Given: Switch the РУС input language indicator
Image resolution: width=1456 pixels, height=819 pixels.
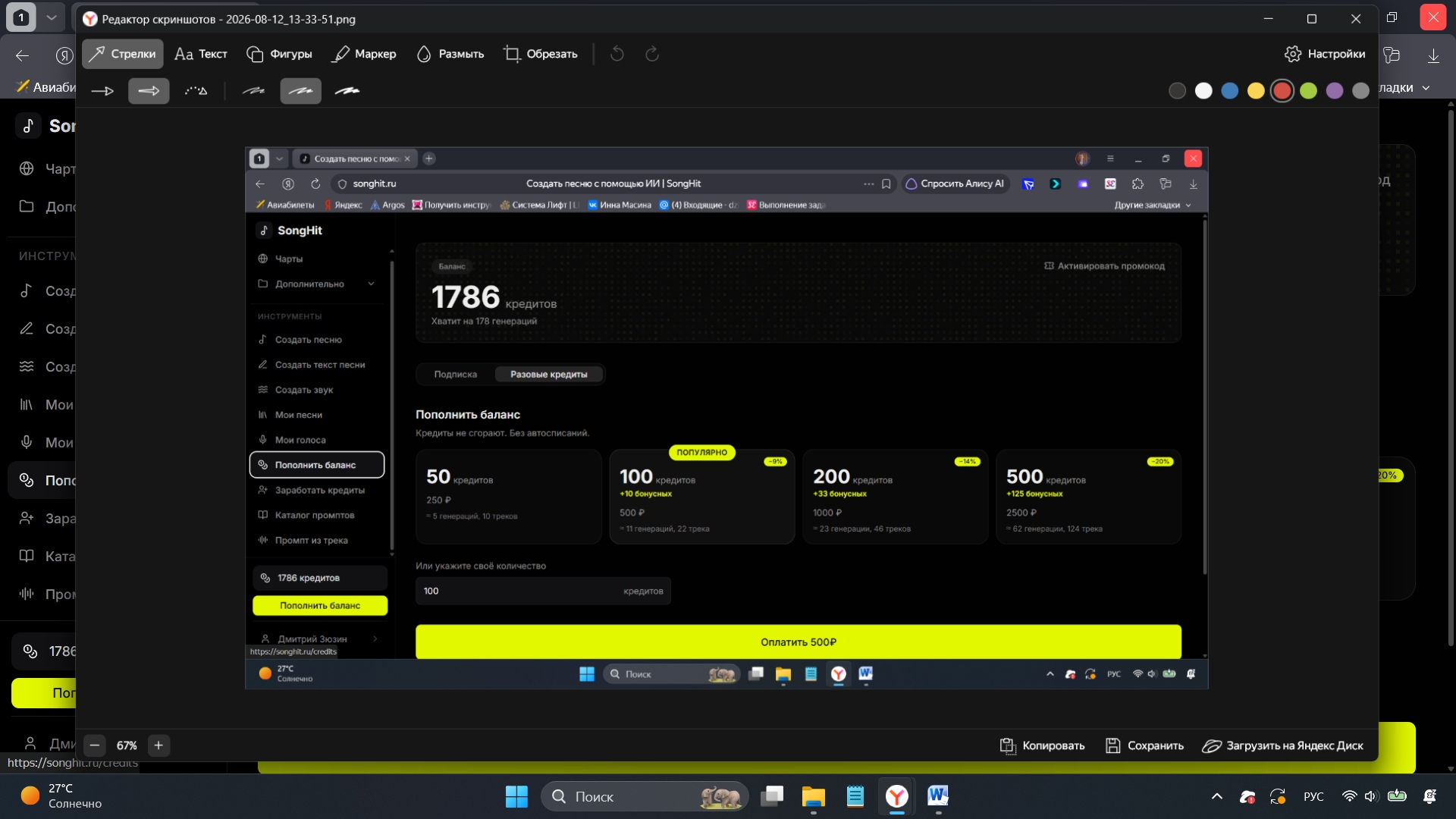Looking at the screenshot, I should click(1313, 796).
